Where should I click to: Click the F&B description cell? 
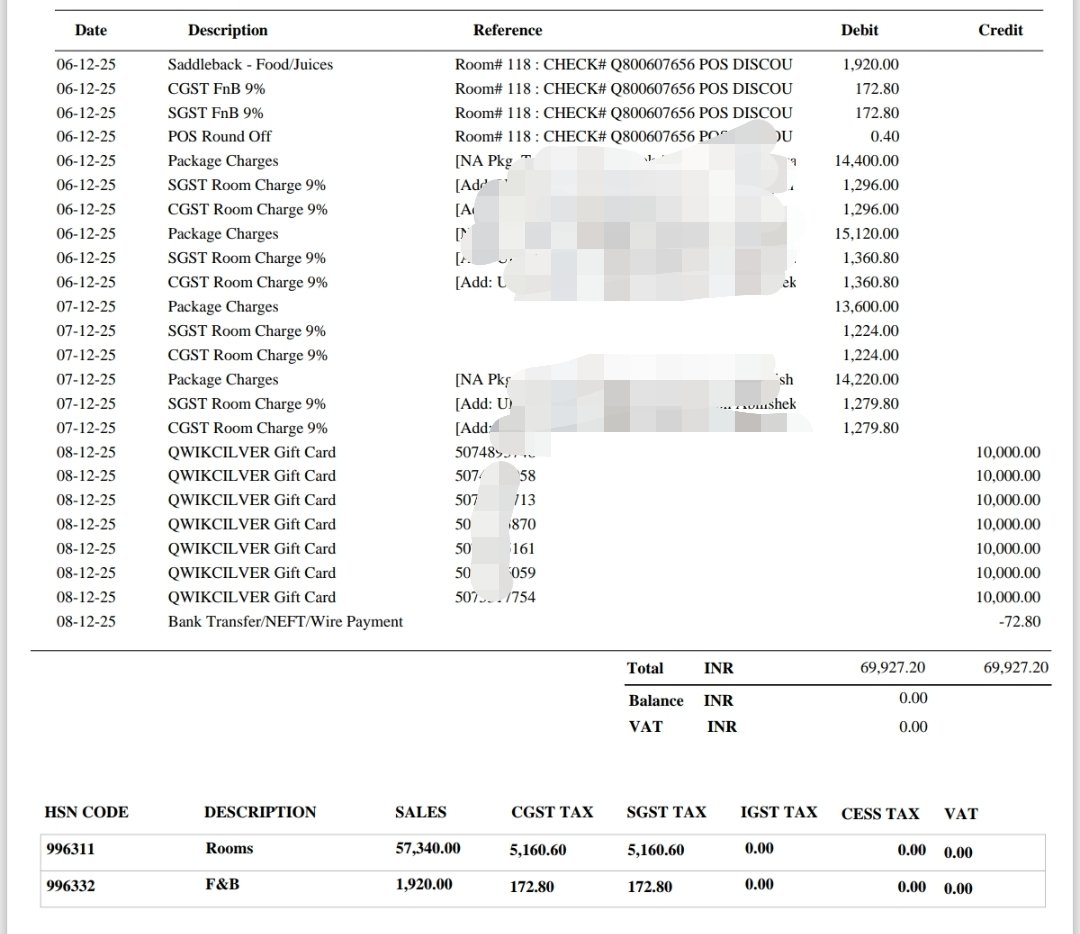tap(222, 884)
